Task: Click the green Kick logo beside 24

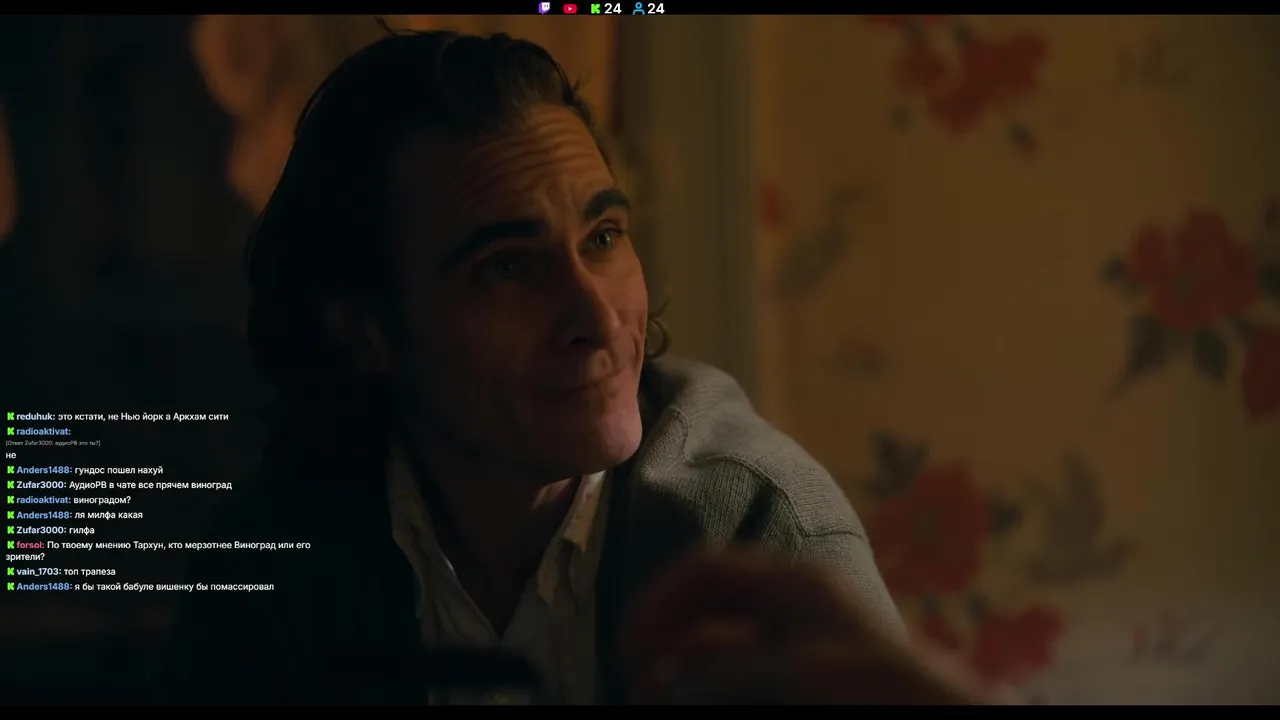Action: [596, 8]
